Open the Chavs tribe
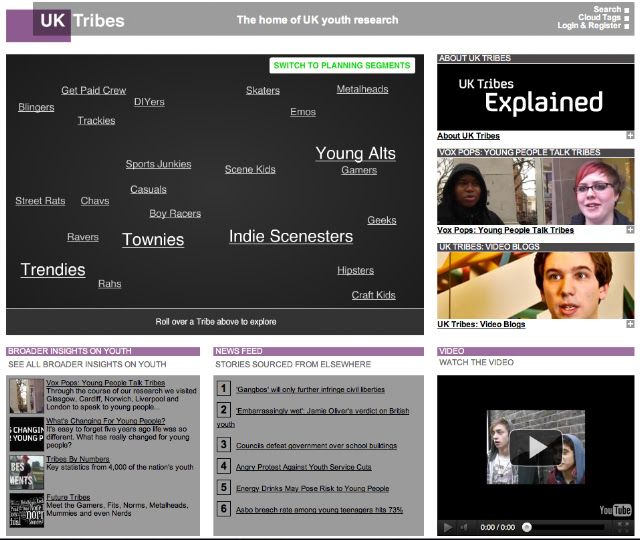Viewport: 640px width, 540px height. click(95, 201)
